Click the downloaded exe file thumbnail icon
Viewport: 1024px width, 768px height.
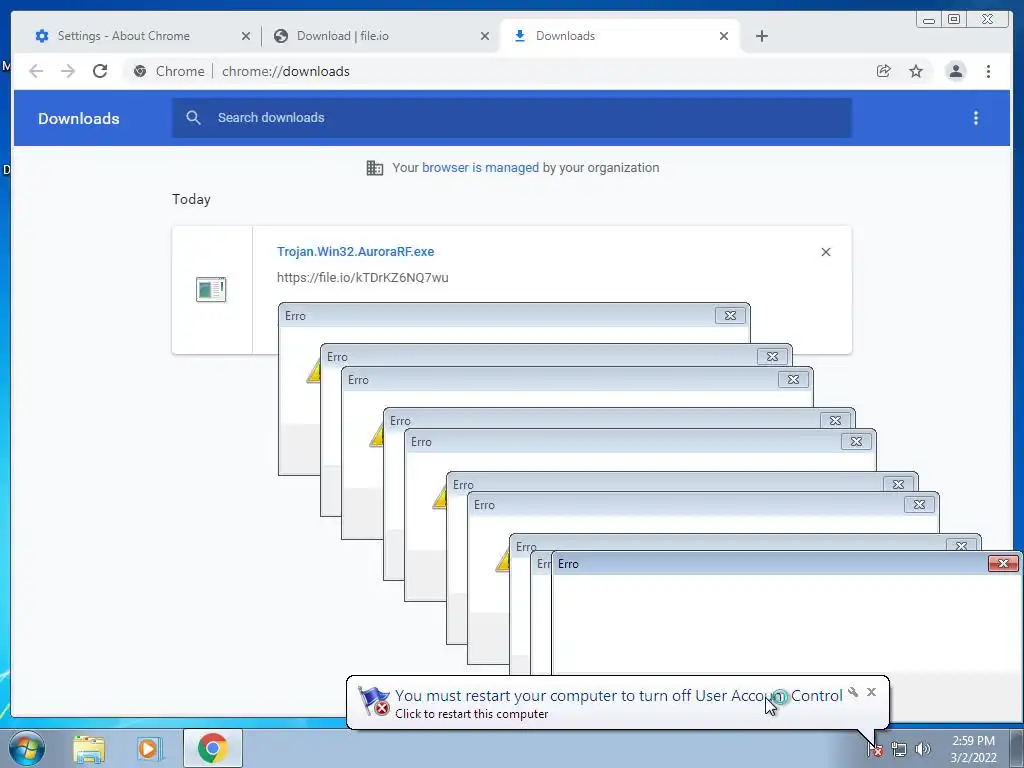211,289
